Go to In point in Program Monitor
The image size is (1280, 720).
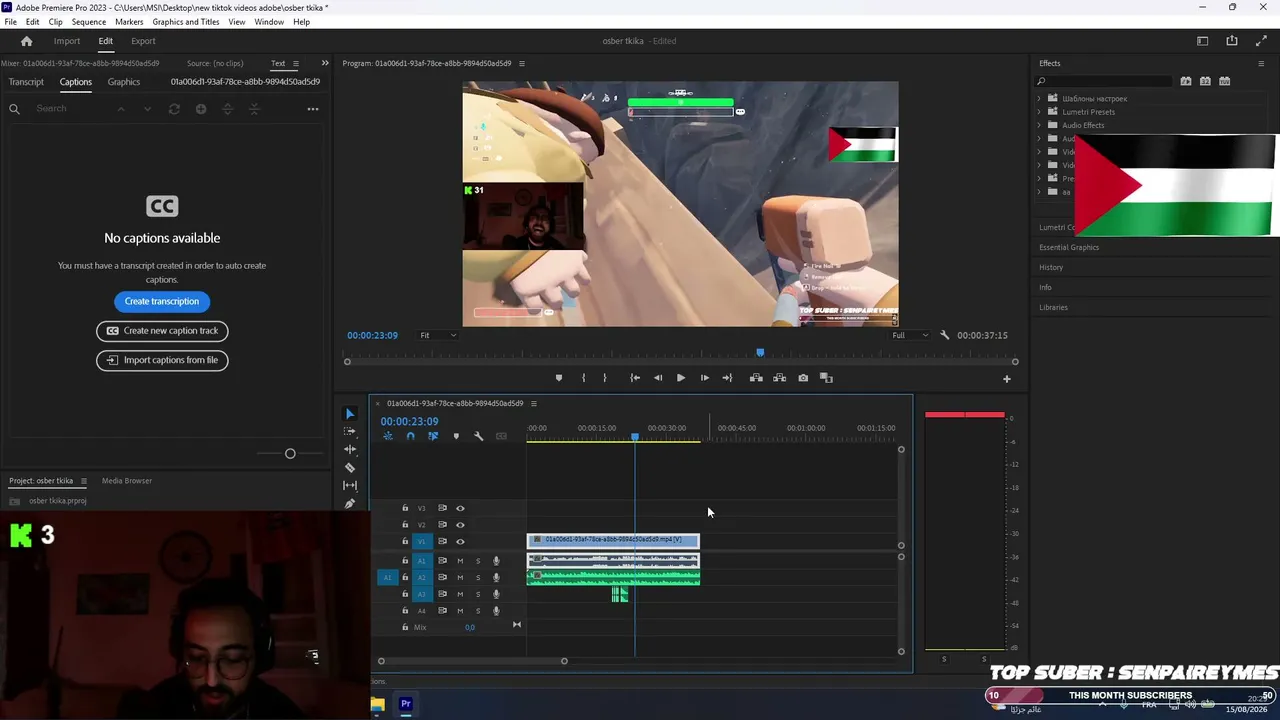tap(635, 378)
